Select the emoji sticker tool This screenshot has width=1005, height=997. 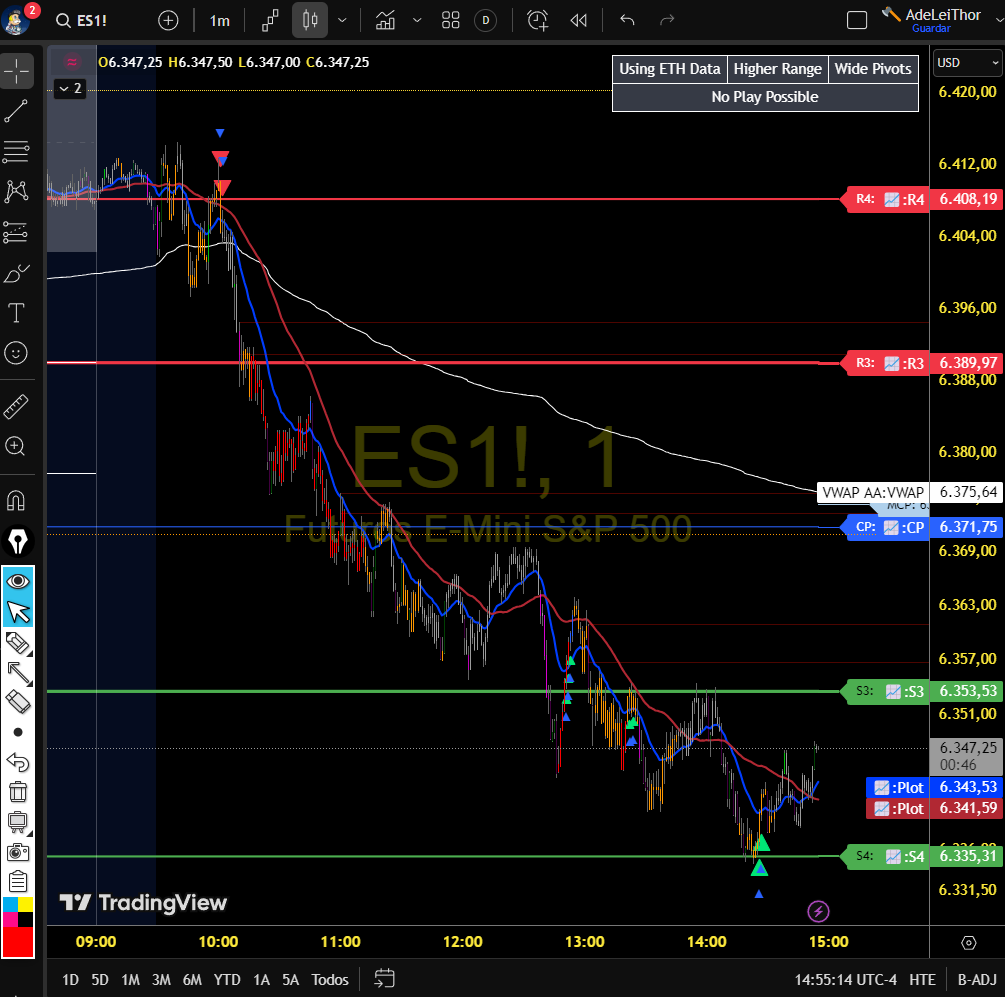[x=18, y=353]
